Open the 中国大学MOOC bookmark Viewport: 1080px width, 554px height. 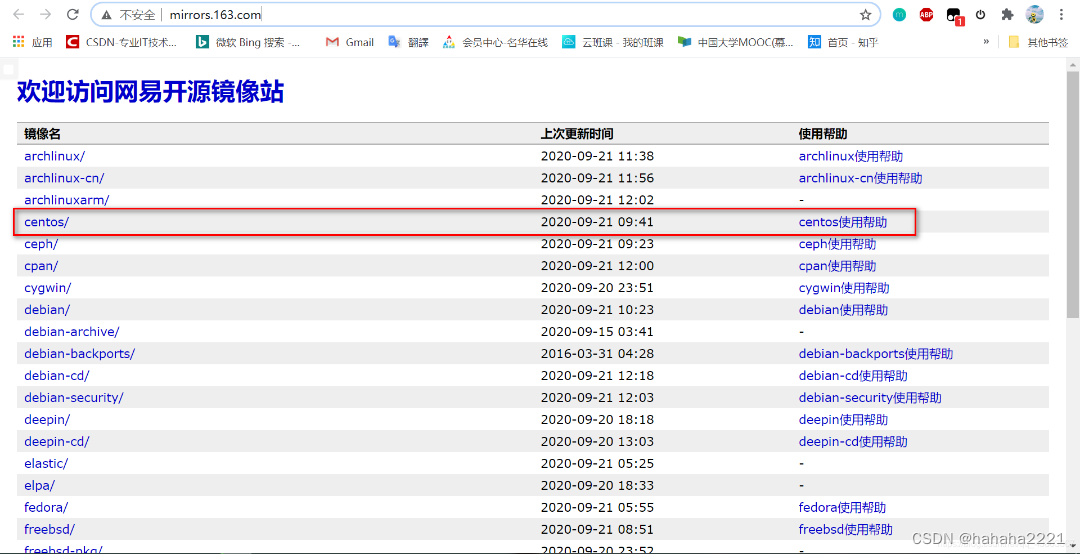(736, 42)
